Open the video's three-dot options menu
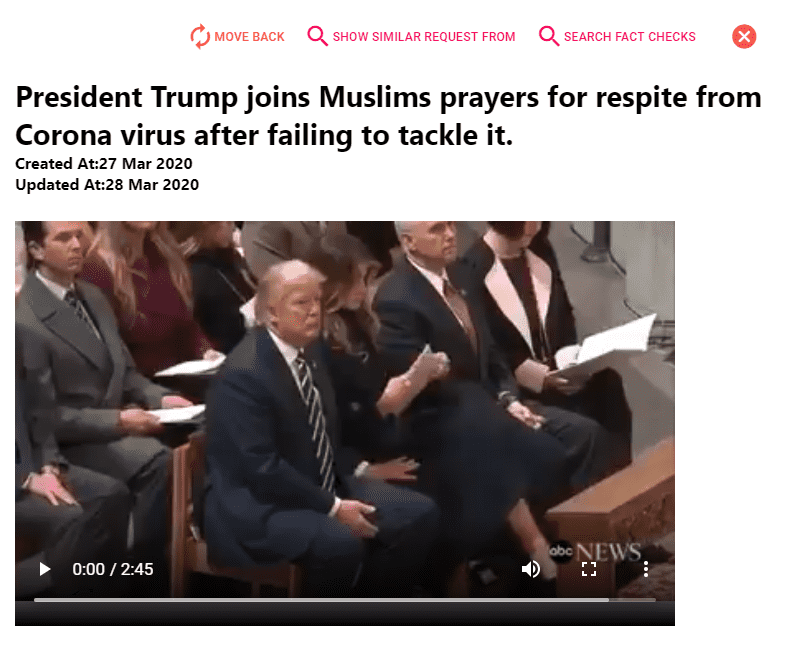789x657 pixels. (x=646, y=569)
